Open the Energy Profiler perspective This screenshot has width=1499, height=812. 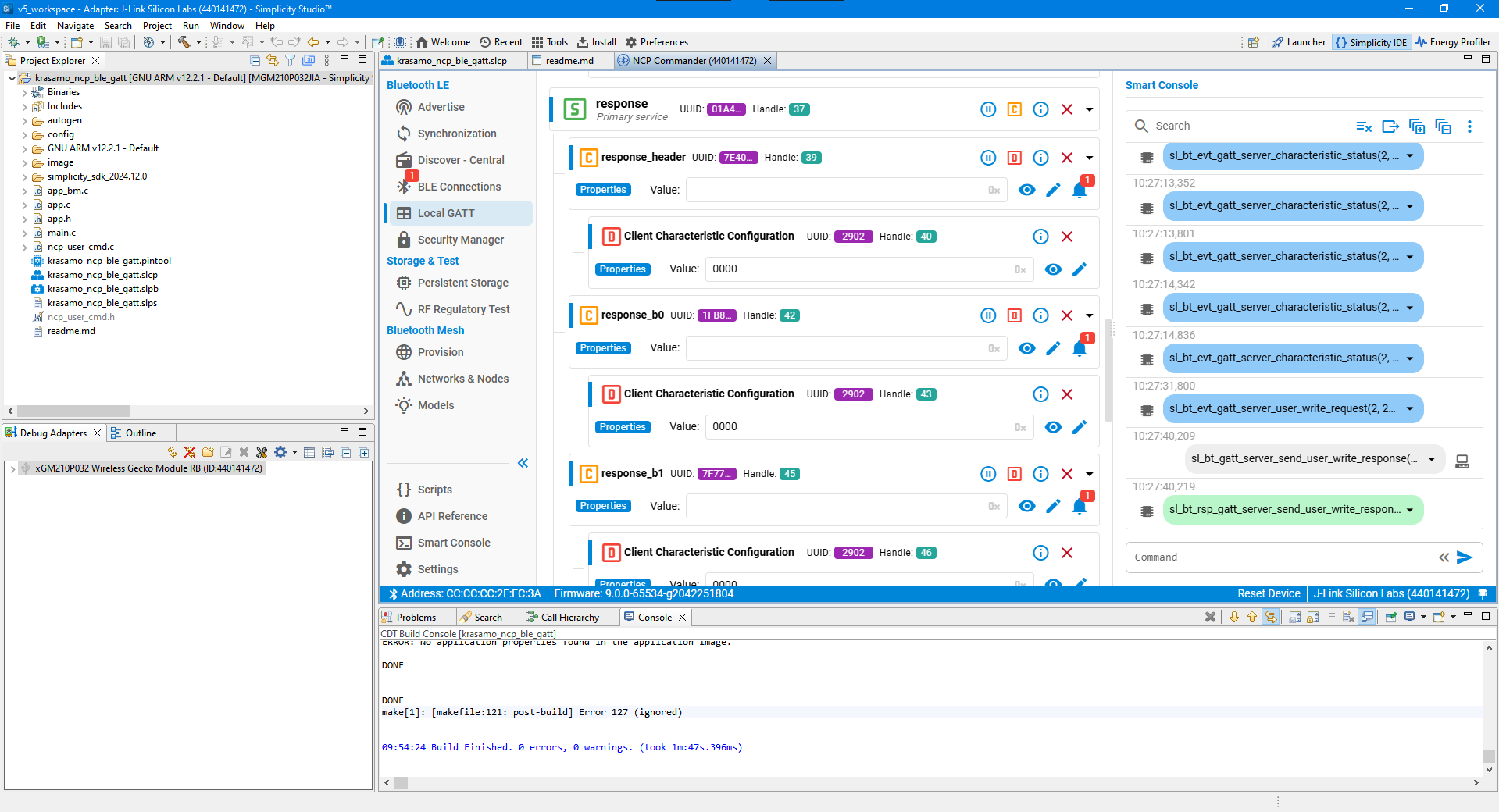click(1453, 42)
